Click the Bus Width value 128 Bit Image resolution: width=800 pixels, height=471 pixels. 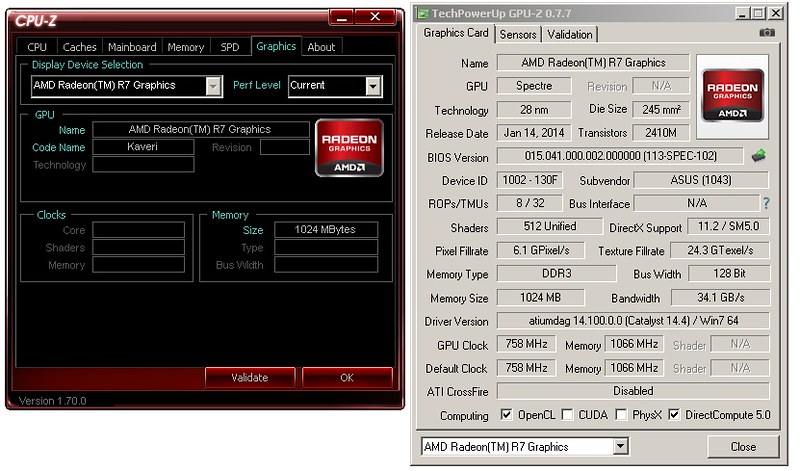(729, 273)
